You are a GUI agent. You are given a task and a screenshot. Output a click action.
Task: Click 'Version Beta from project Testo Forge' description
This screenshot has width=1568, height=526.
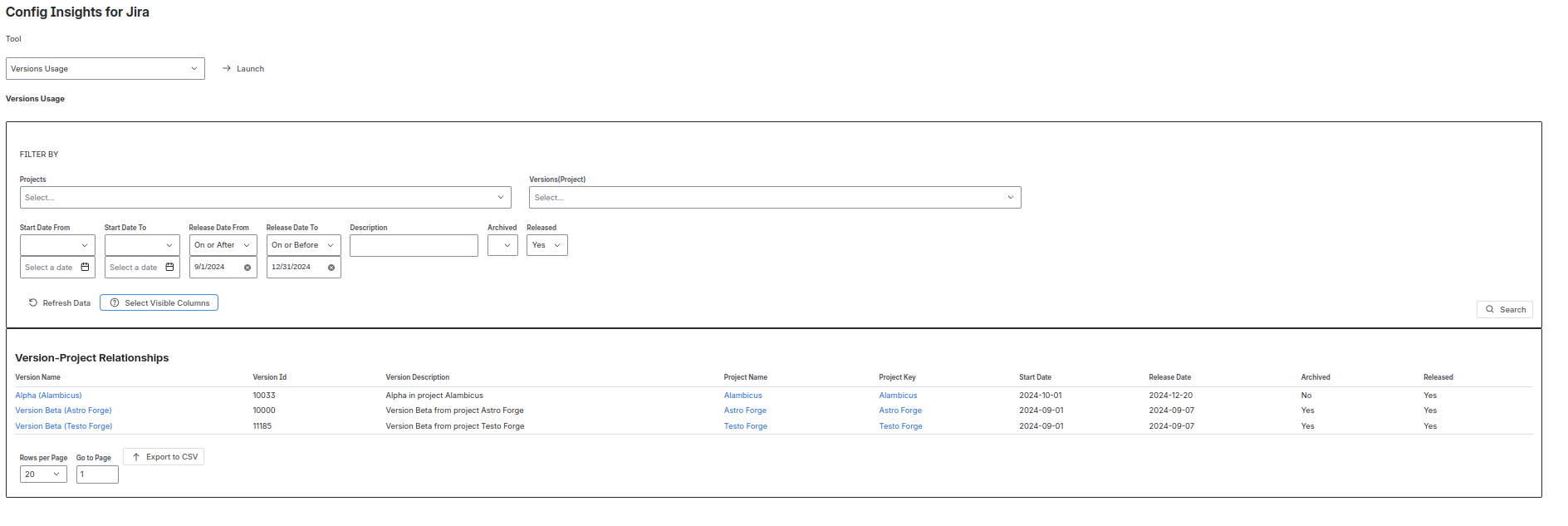(x=455, y=426)
